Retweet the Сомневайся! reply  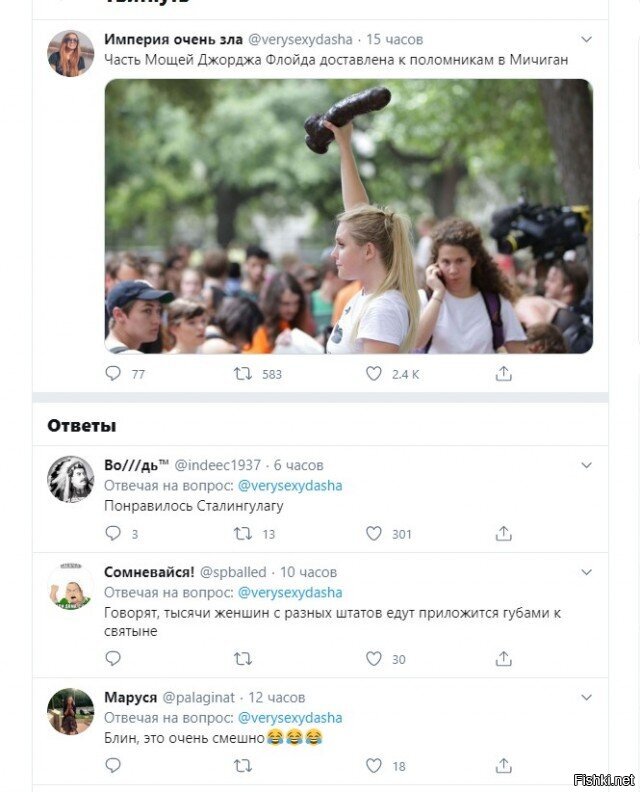click(x=243, y=659)
